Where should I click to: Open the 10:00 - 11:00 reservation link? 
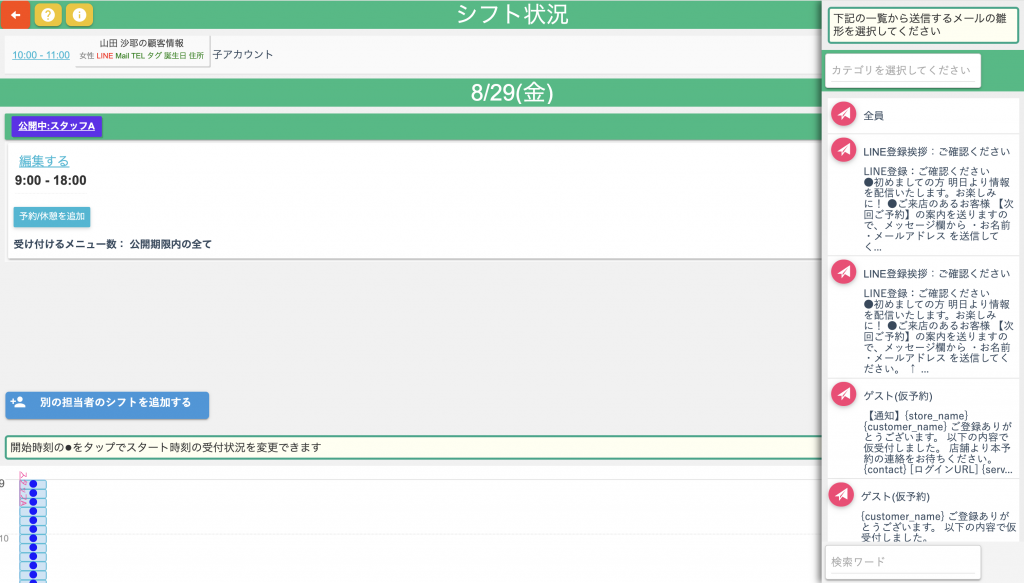[x=41, y=55]
